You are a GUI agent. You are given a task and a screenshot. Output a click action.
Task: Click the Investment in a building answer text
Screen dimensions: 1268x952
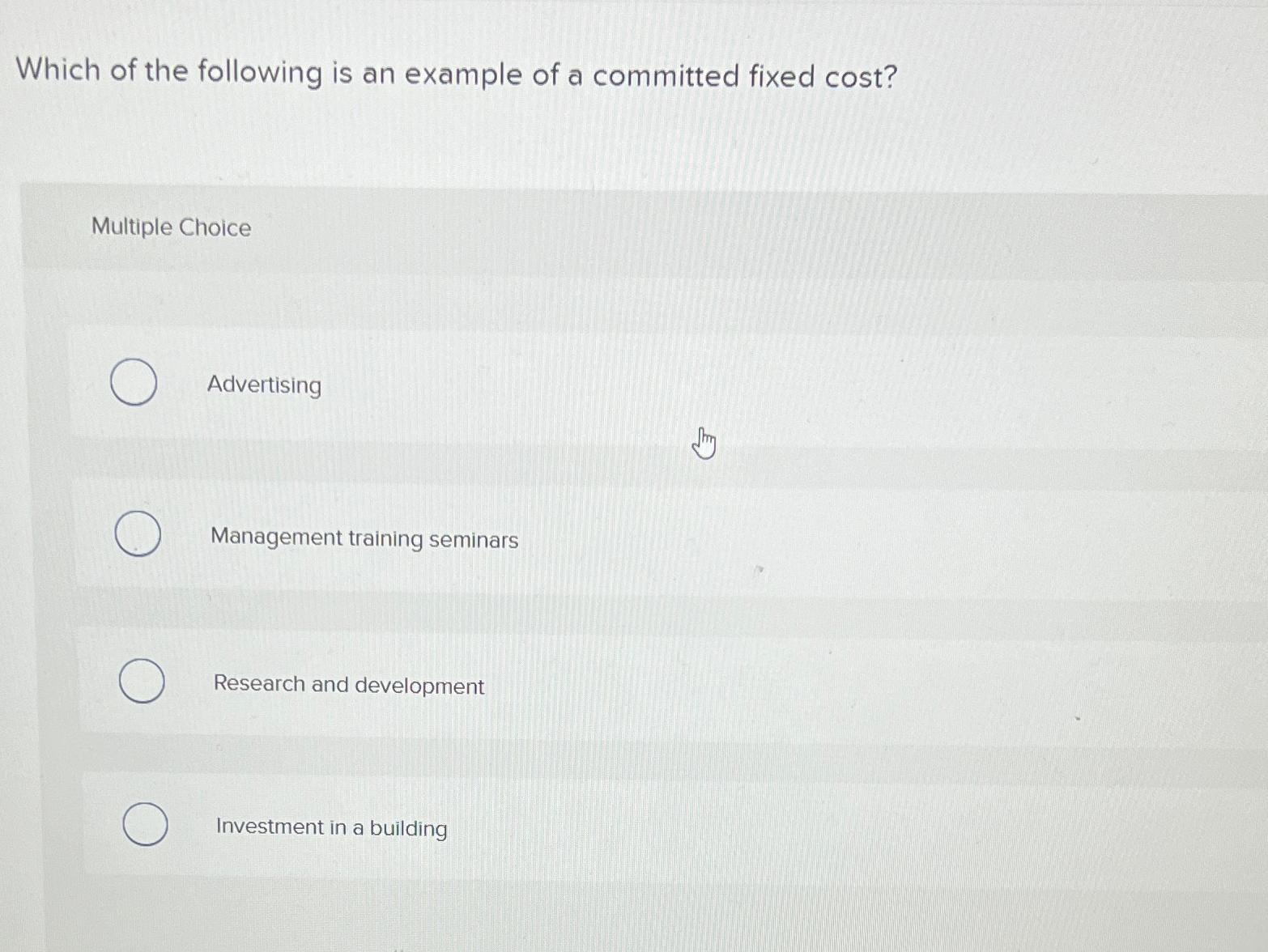coord(331,827)
